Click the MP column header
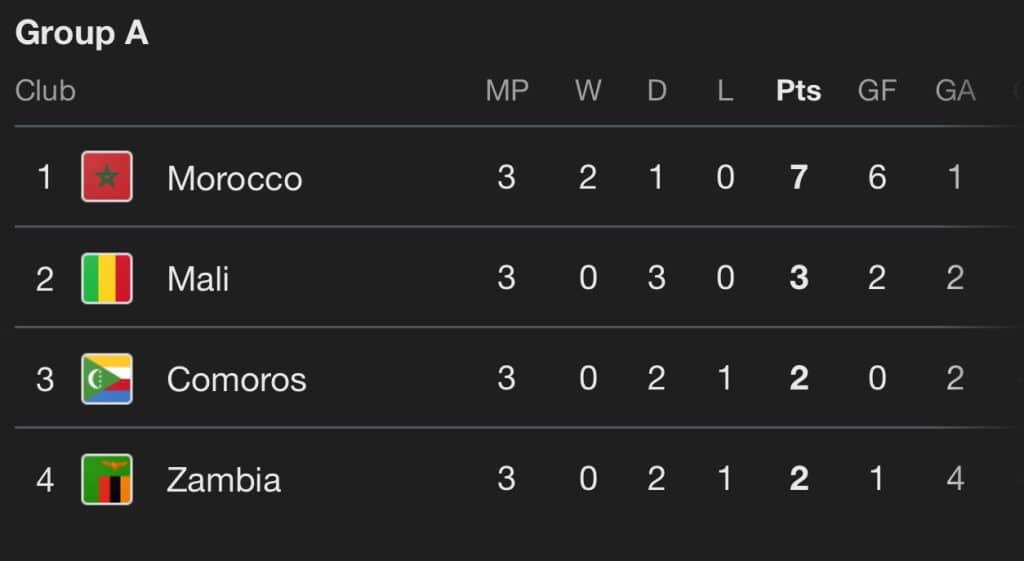The height and width of the screenshot is (561, 1024). pyautogui.click(x=506, y=91)
